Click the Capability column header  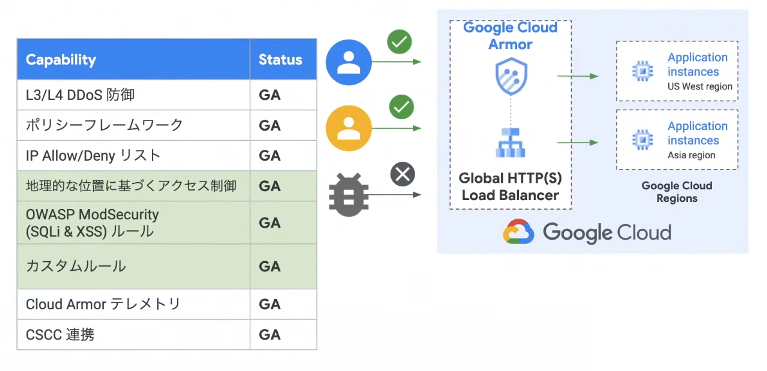134,60
